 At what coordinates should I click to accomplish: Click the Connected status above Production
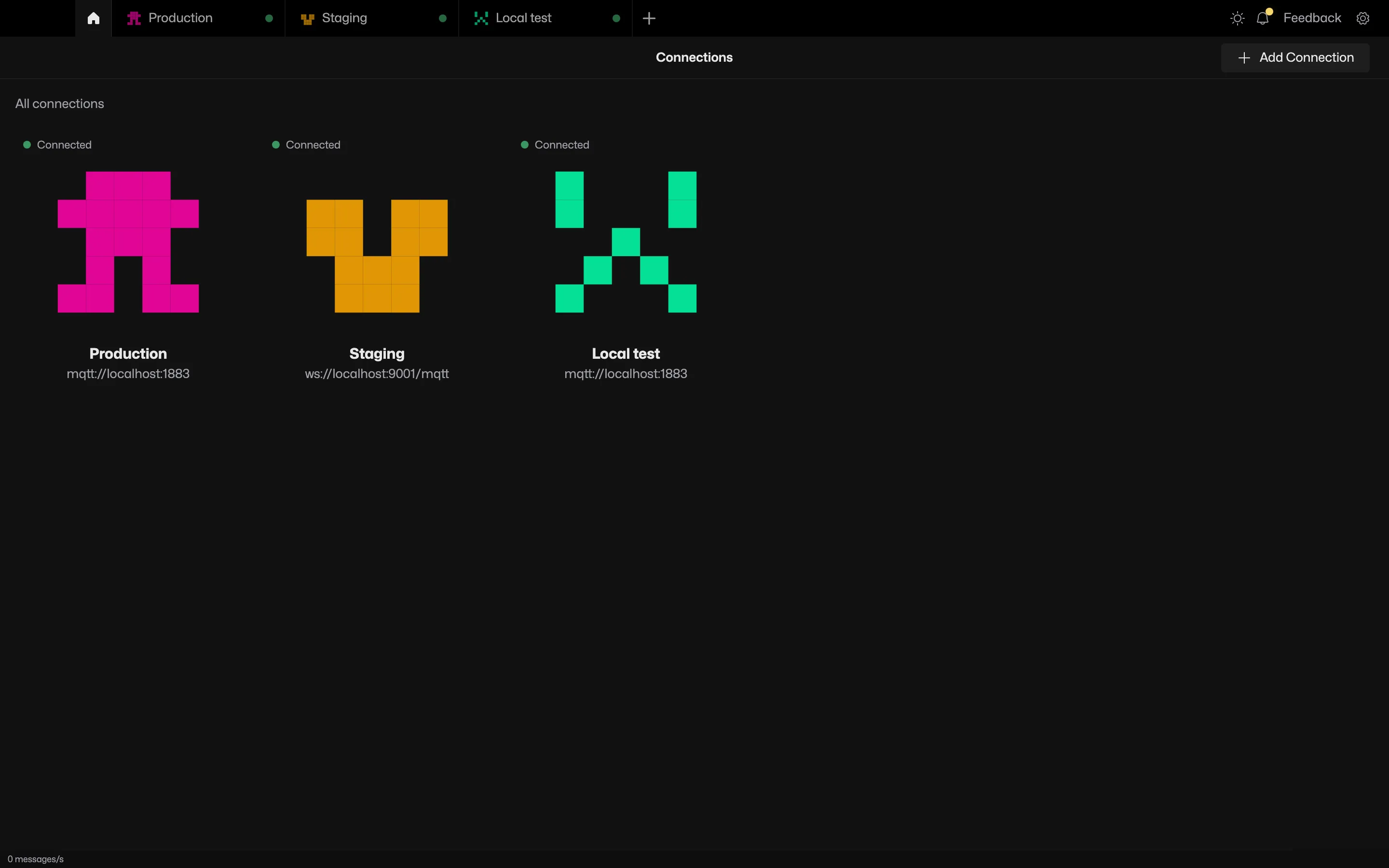57,145
